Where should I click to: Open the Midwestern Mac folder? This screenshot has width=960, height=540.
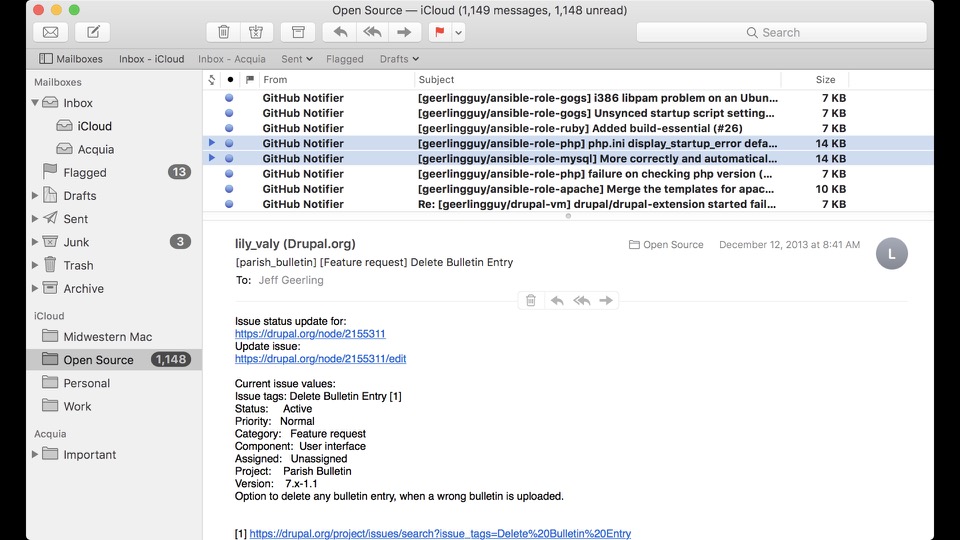tap(107, 337)
